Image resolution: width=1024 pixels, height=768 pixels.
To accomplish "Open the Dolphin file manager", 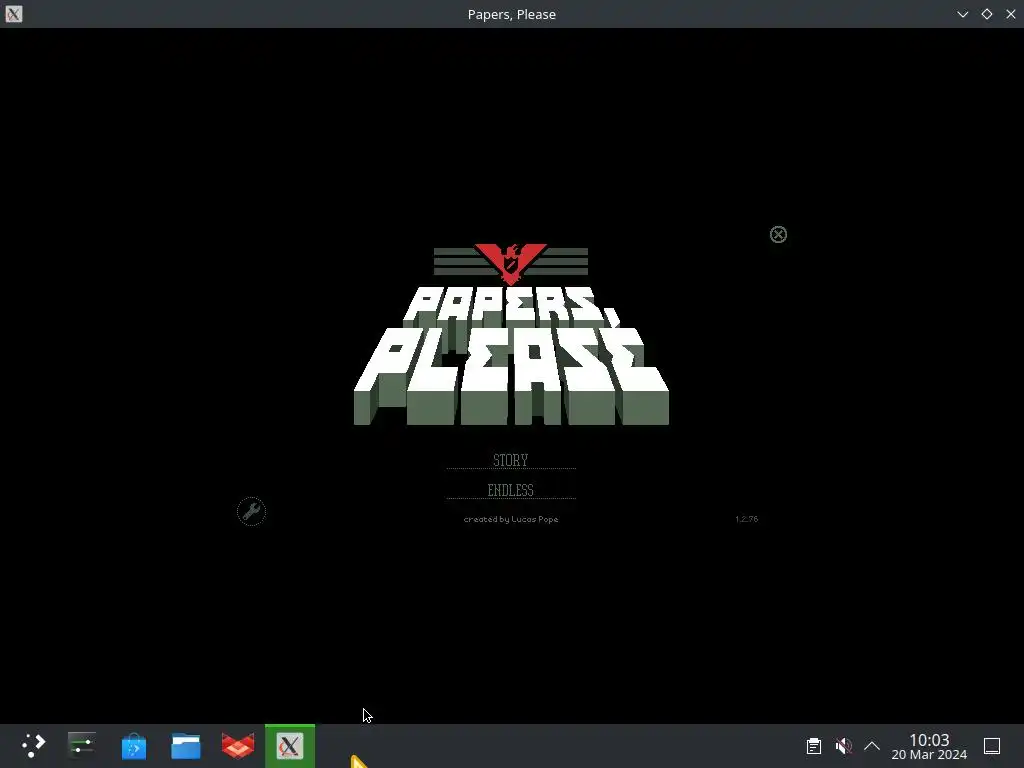I will pyautogui.click(x=186, y=746).
